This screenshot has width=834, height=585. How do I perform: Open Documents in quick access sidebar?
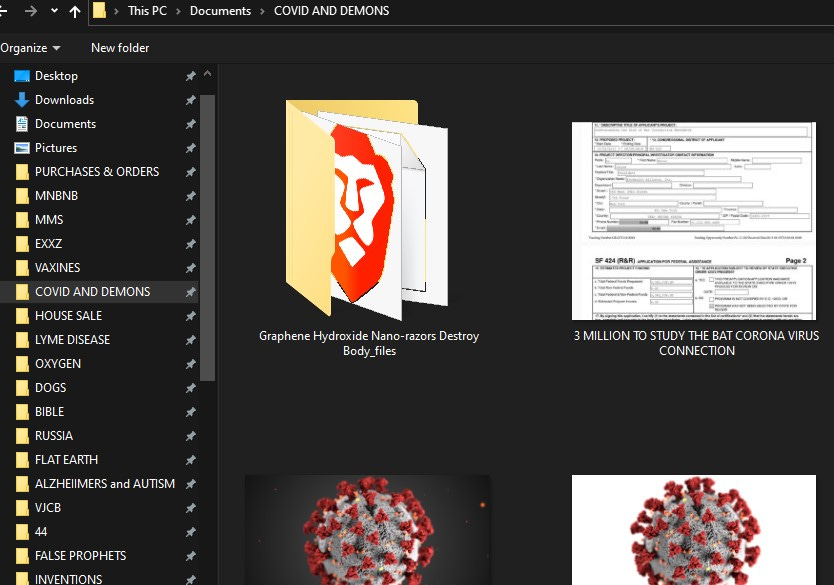point(99,124)
